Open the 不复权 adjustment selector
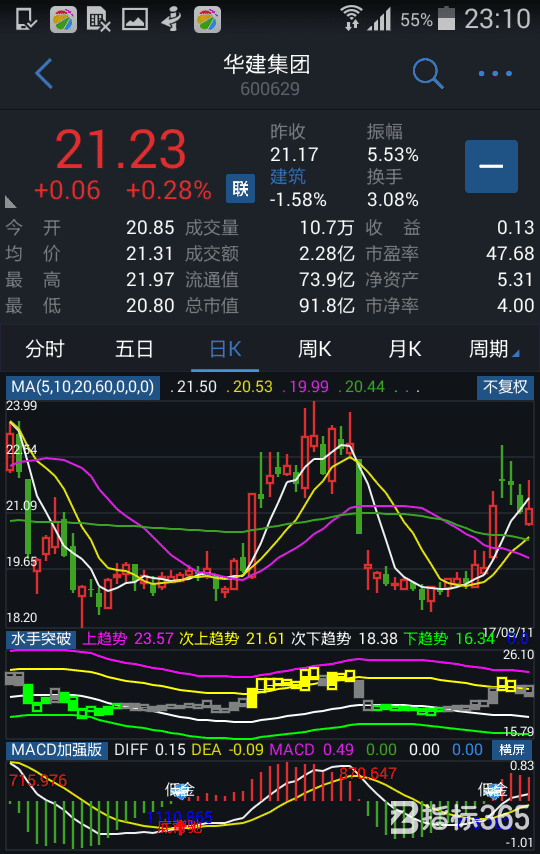This screenshot has width=540, height=854. click(505, 387)
